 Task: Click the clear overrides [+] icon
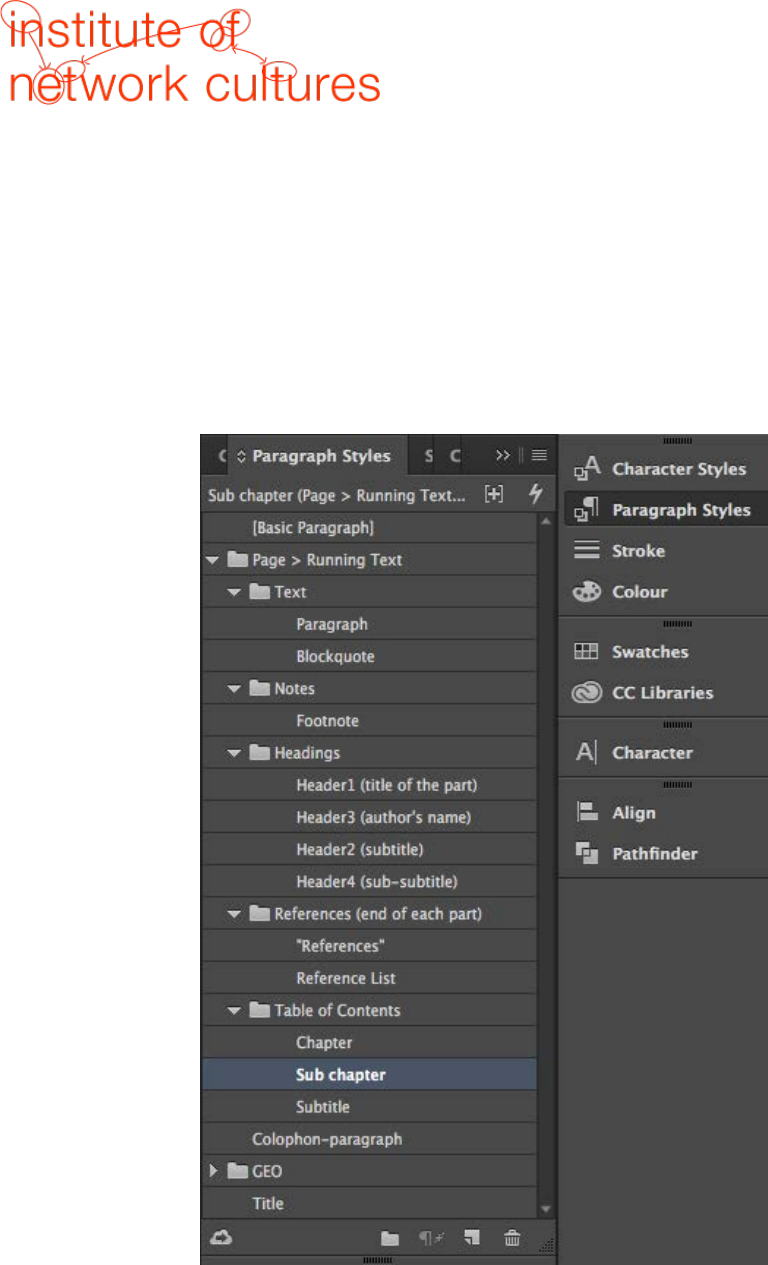click(493, 494)
